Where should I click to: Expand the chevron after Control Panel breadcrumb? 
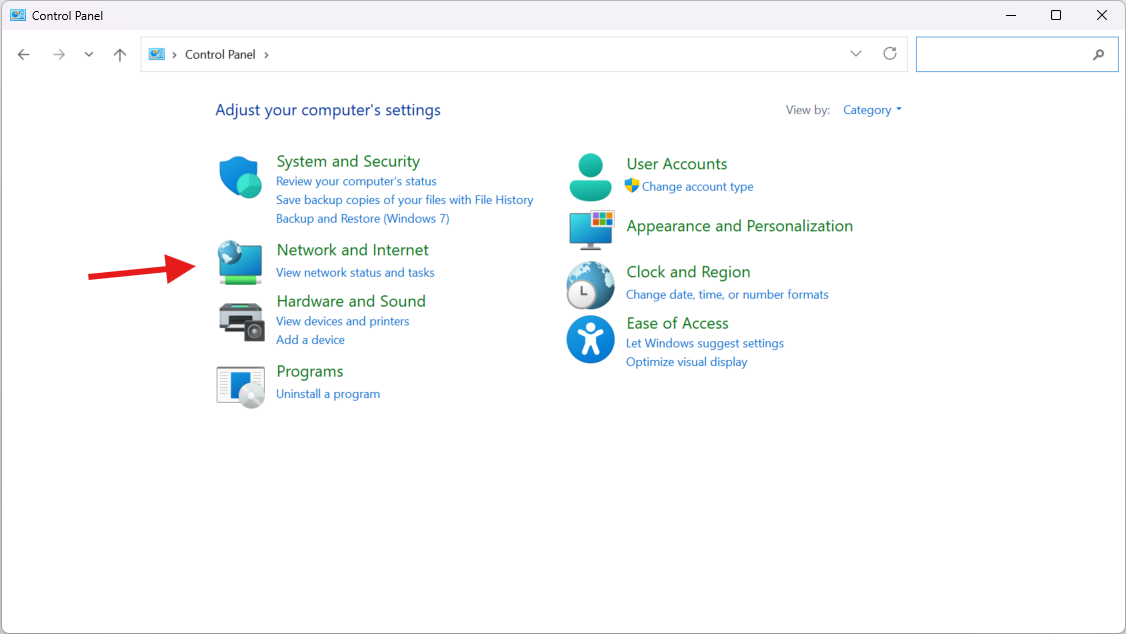[266, 55]
